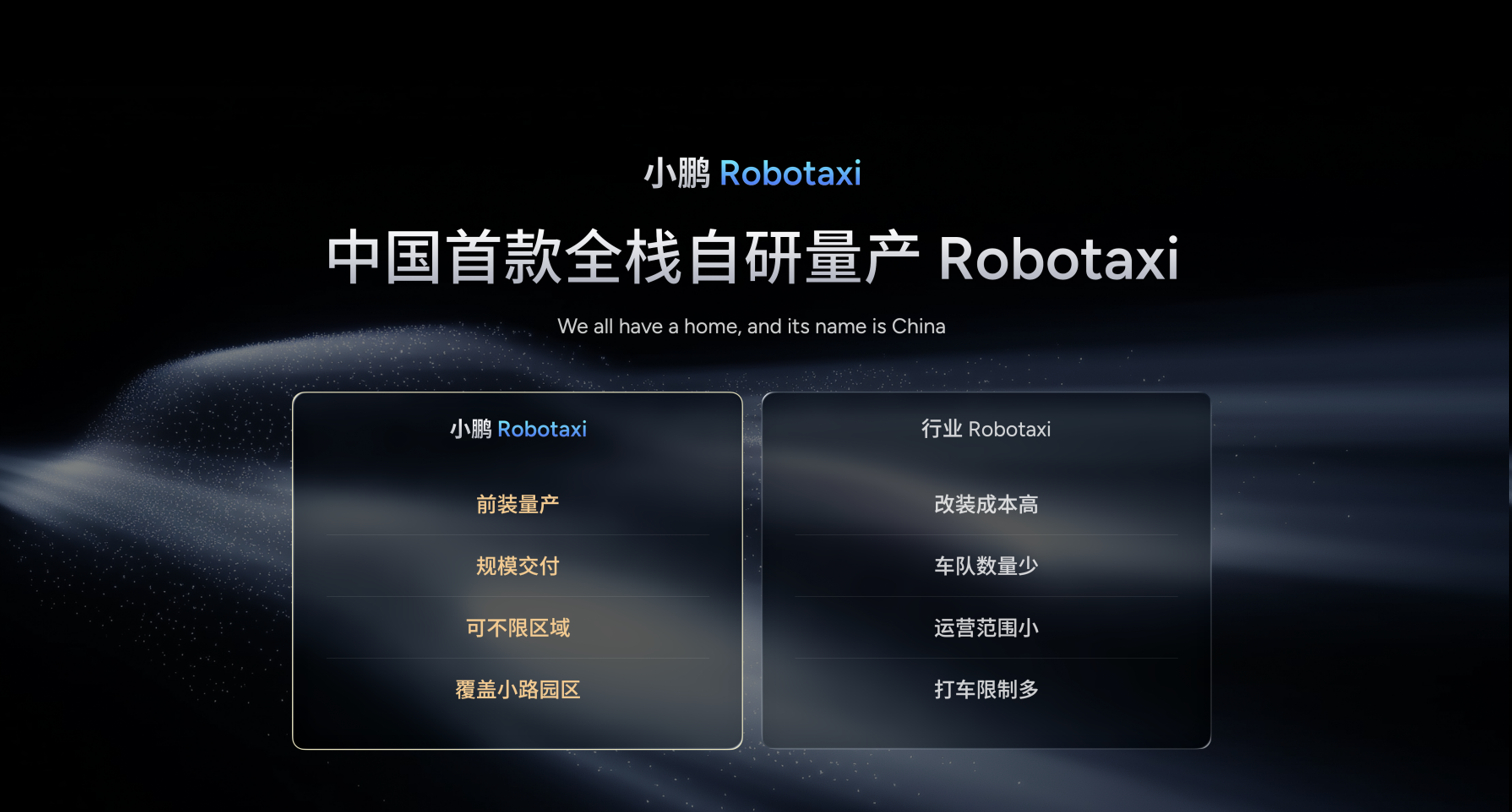Click the "打车限制多" row text

point(986,689)
